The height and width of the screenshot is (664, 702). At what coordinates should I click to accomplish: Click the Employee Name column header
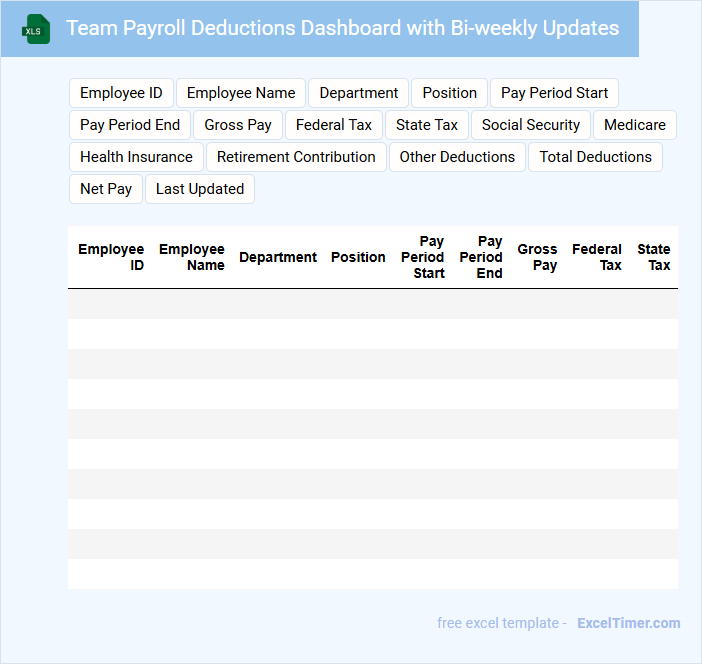[191, 257]
